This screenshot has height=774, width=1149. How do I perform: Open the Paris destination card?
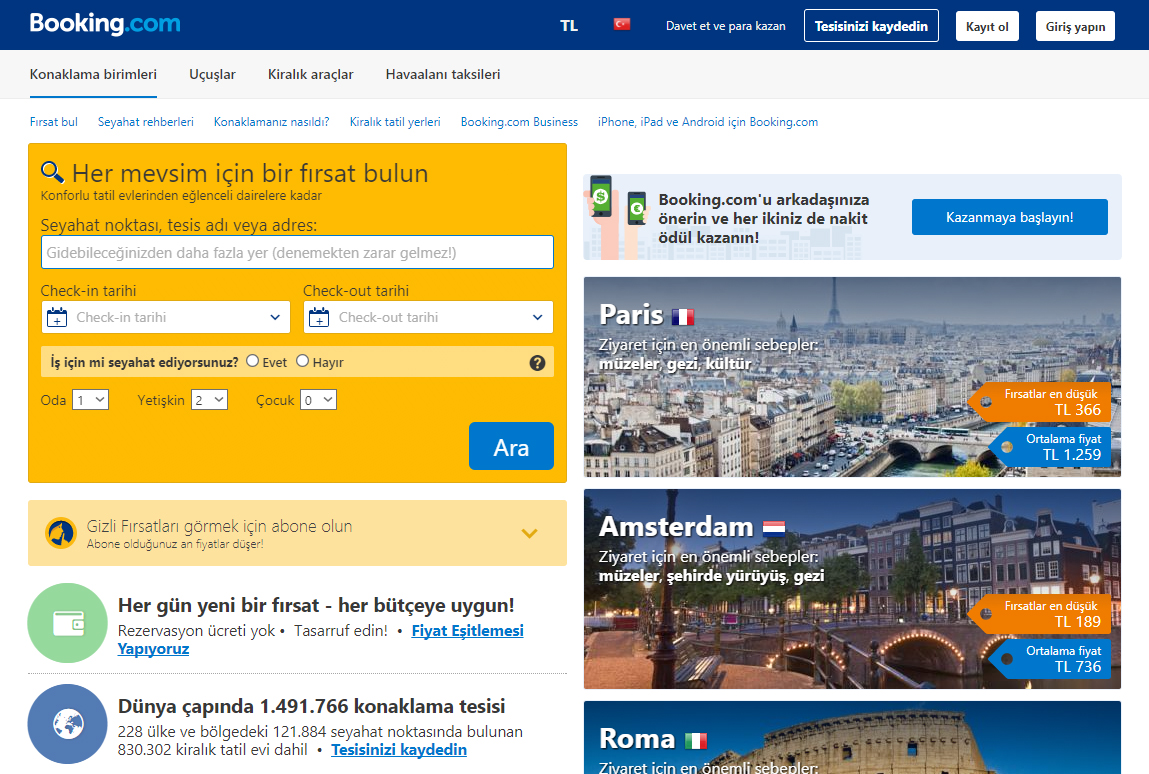852,377
